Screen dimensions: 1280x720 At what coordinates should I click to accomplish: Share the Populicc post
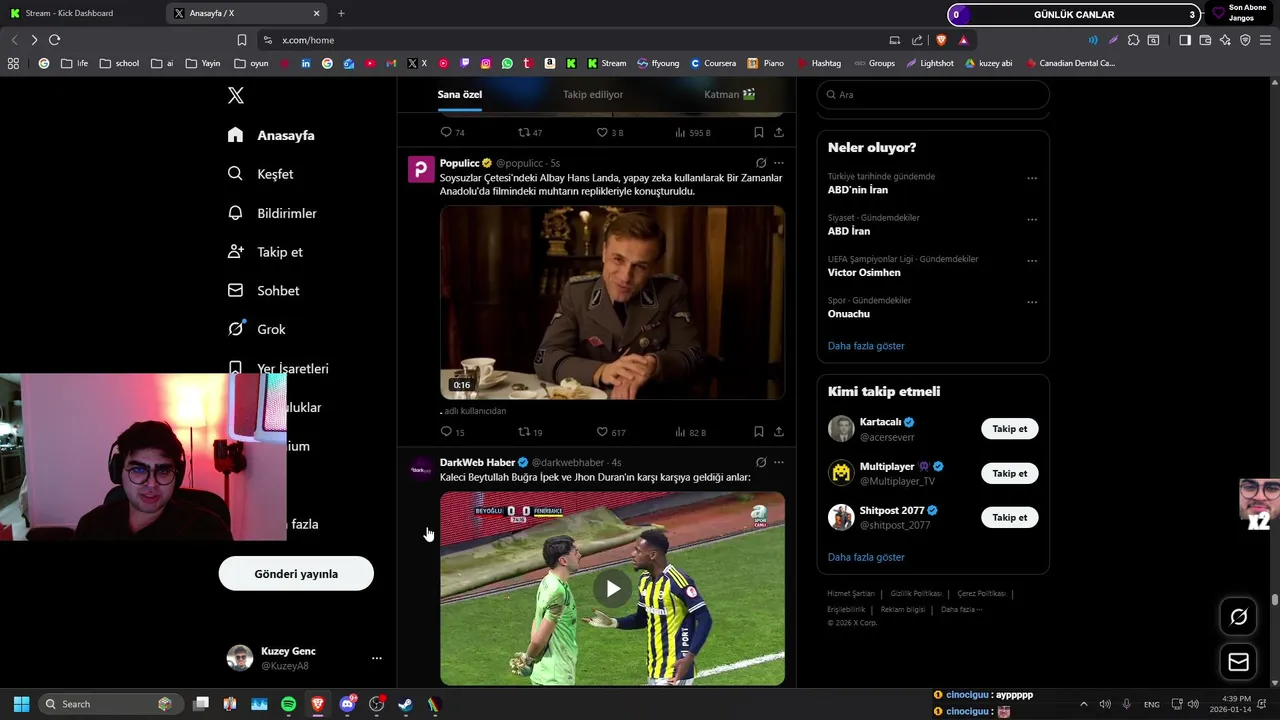[779, 432]
